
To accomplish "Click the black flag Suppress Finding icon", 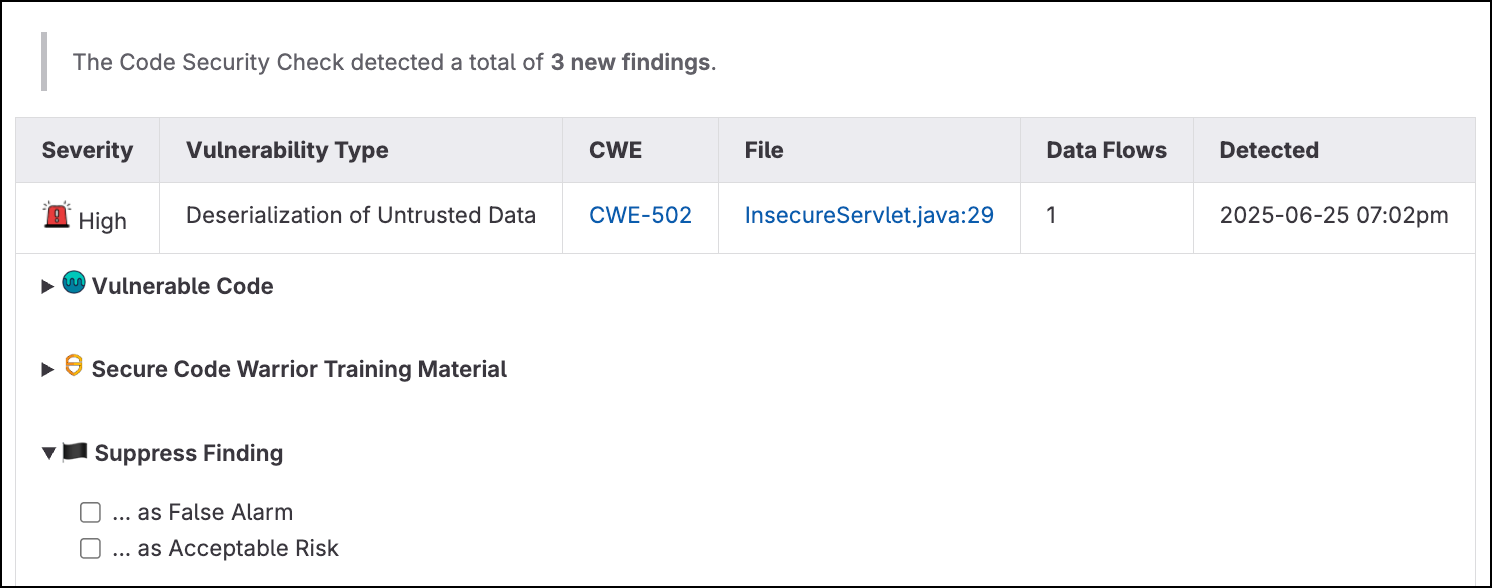I will 75,452.
